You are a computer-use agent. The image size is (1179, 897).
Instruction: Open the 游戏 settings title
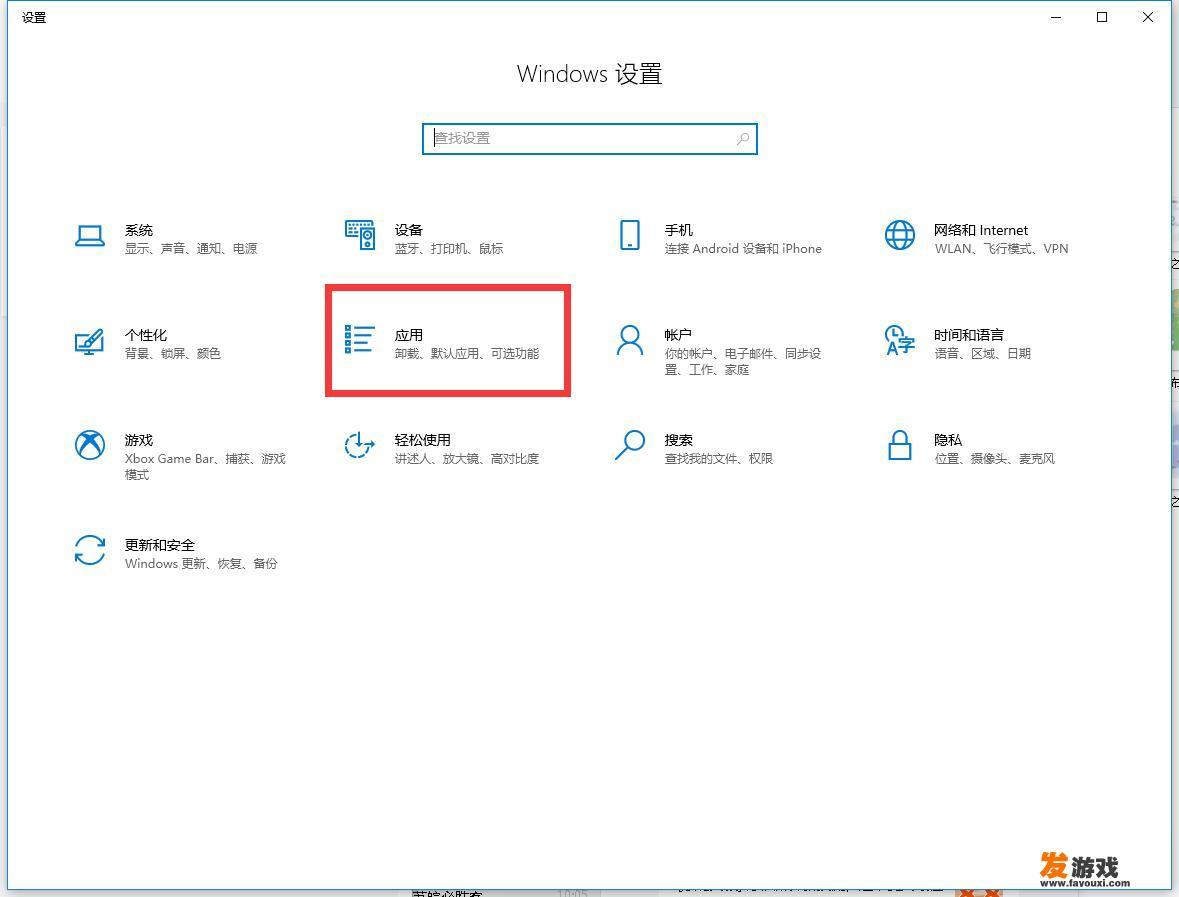pyautogui.click(x=139, y=440)
